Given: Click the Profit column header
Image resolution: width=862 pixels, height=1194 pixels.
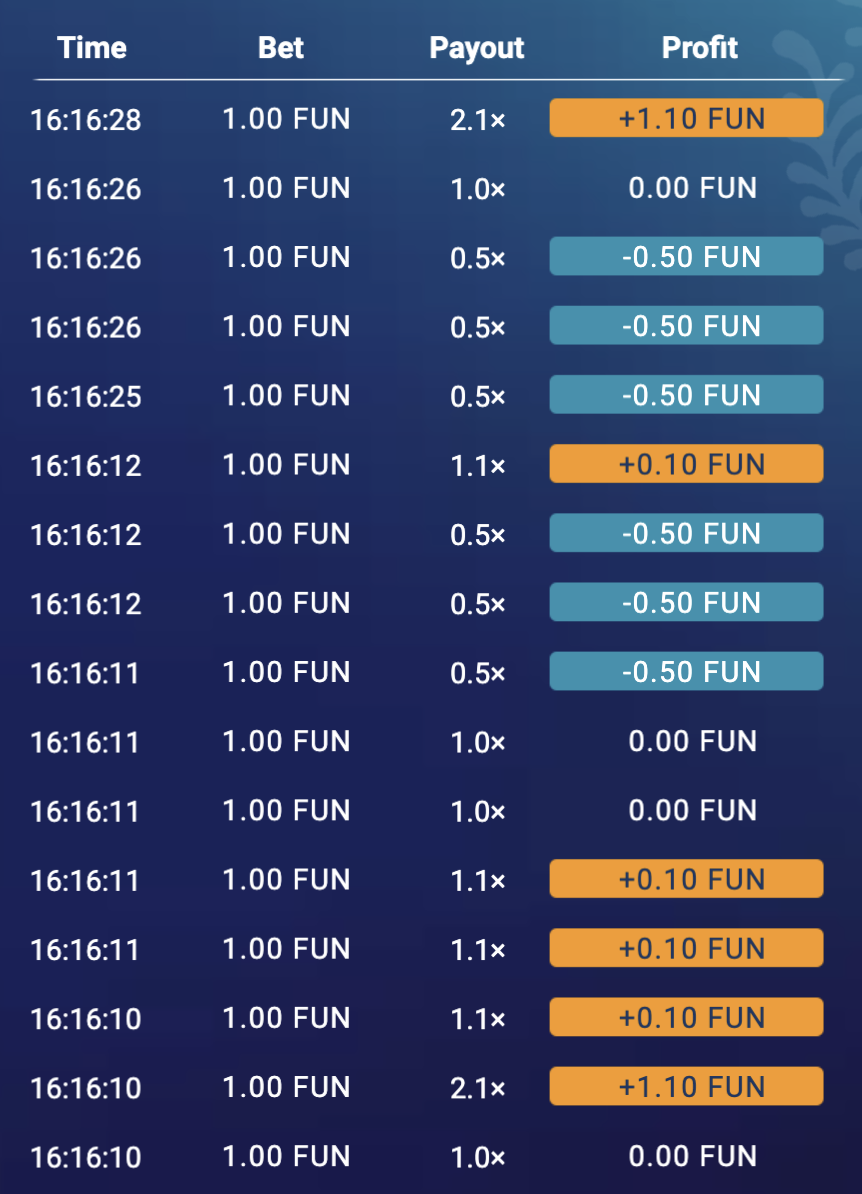Looking at the screenshot, I should (700, 48).
